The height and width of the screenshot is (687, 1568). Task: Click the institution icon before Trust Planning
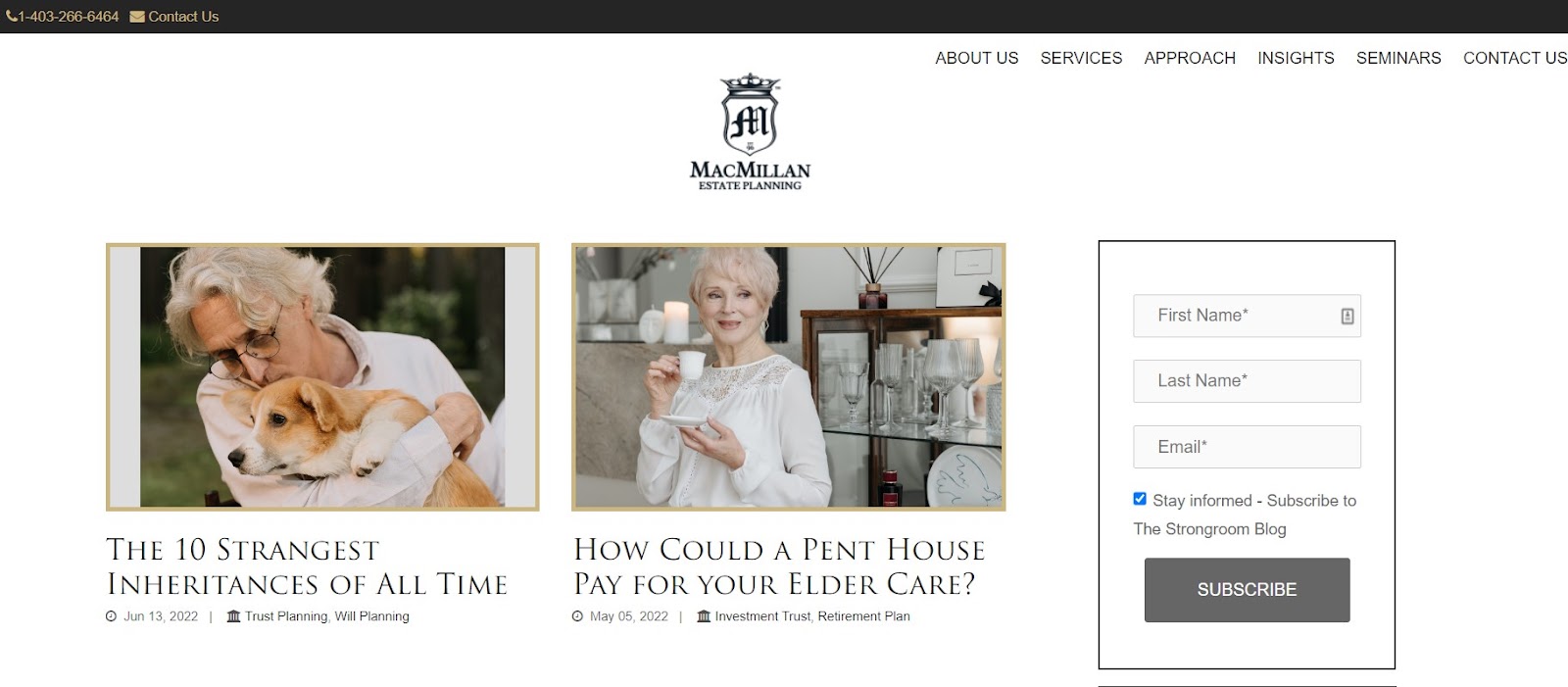pos(233,616)
